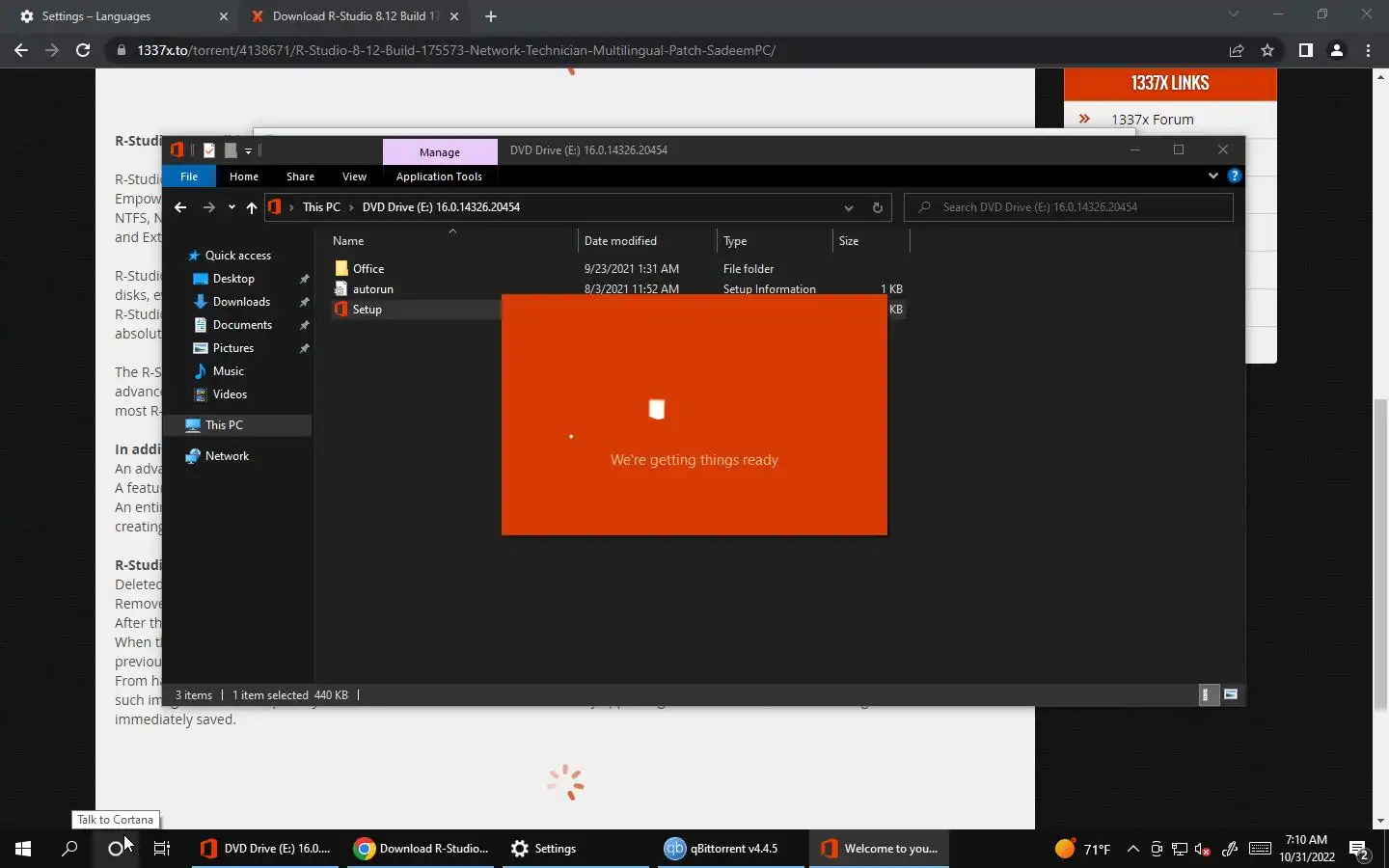The image size is (1389, 868).
Task: Click the New folder icon in the Explorer title bar
Action: 231,149
